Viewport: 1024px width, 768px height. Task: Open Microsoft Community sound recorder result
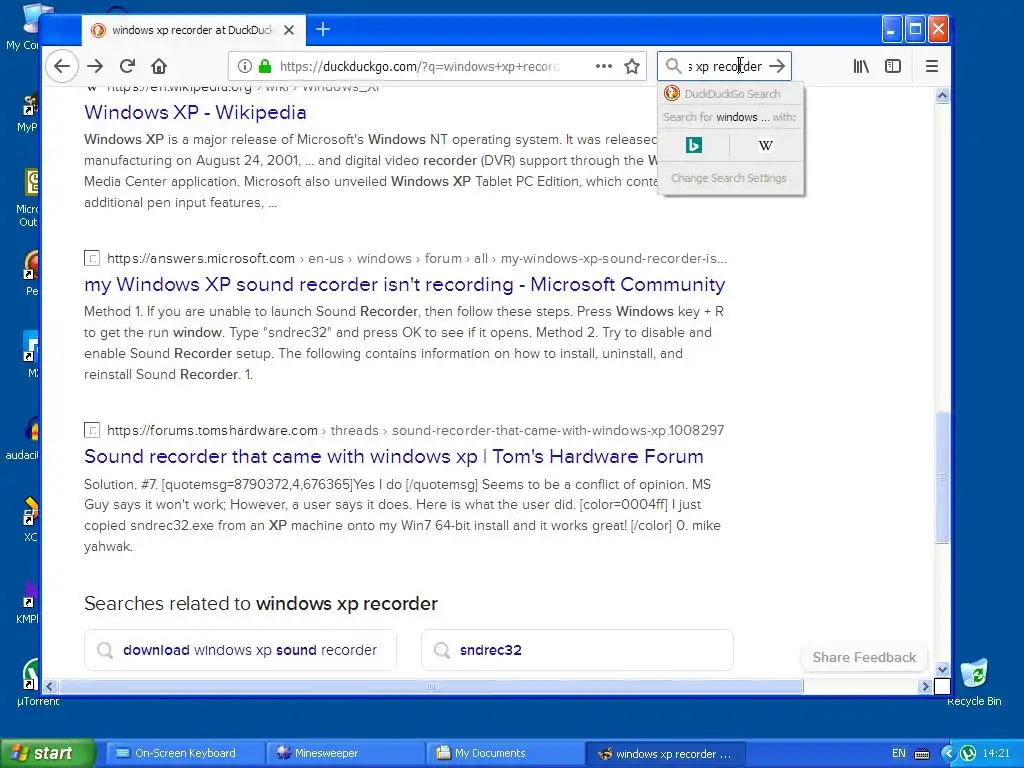point(404,285)
